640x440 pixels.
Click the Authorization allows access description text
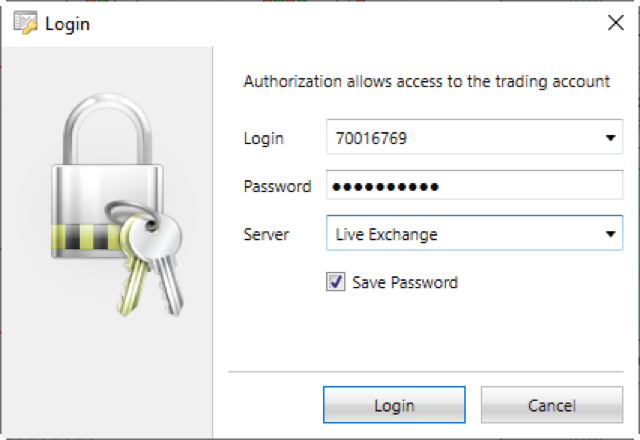(x=427, y=82)
